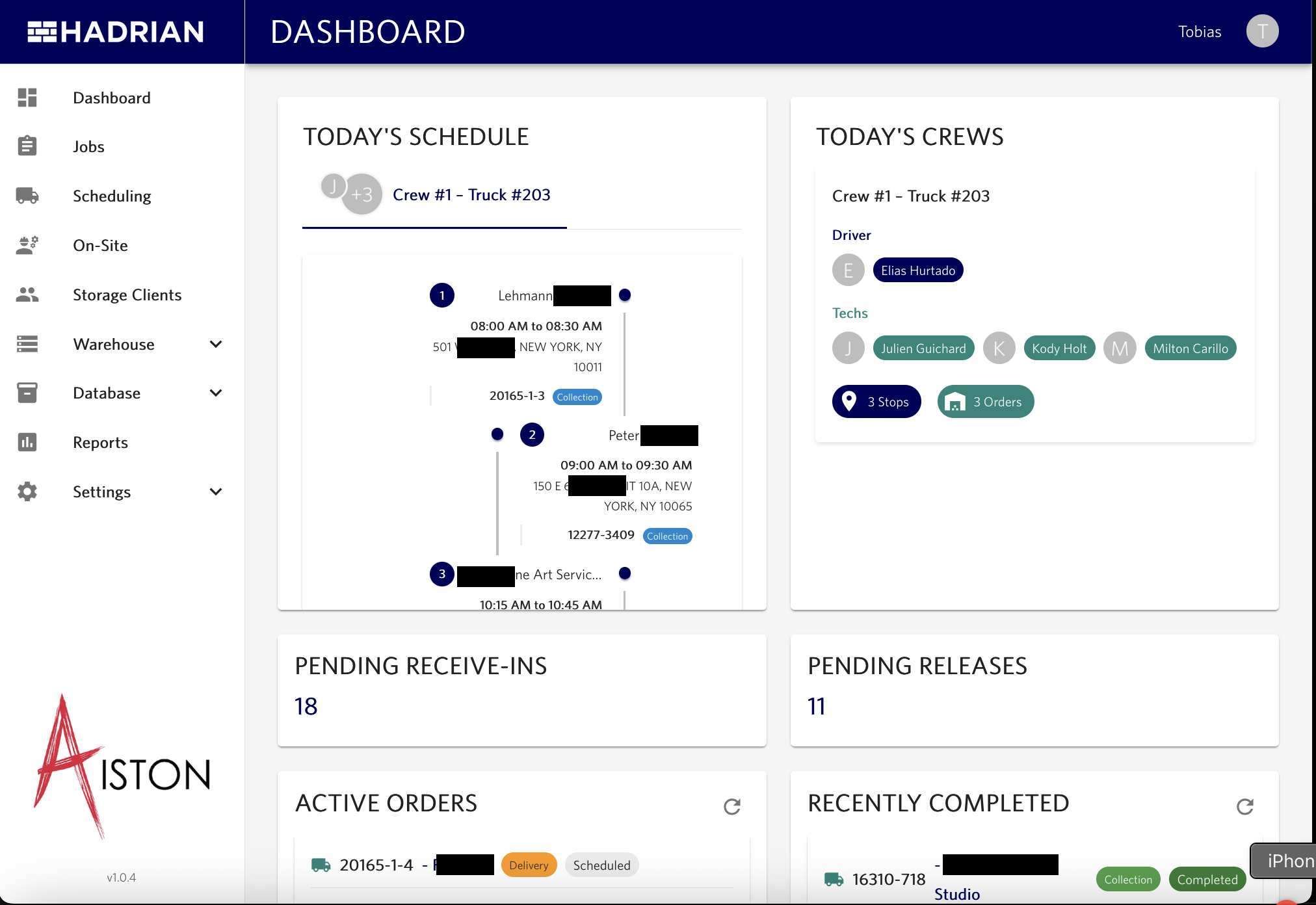
Task: Click the Jobs clipboard icon
Action: pyautogui.click(x=27, y=146)
